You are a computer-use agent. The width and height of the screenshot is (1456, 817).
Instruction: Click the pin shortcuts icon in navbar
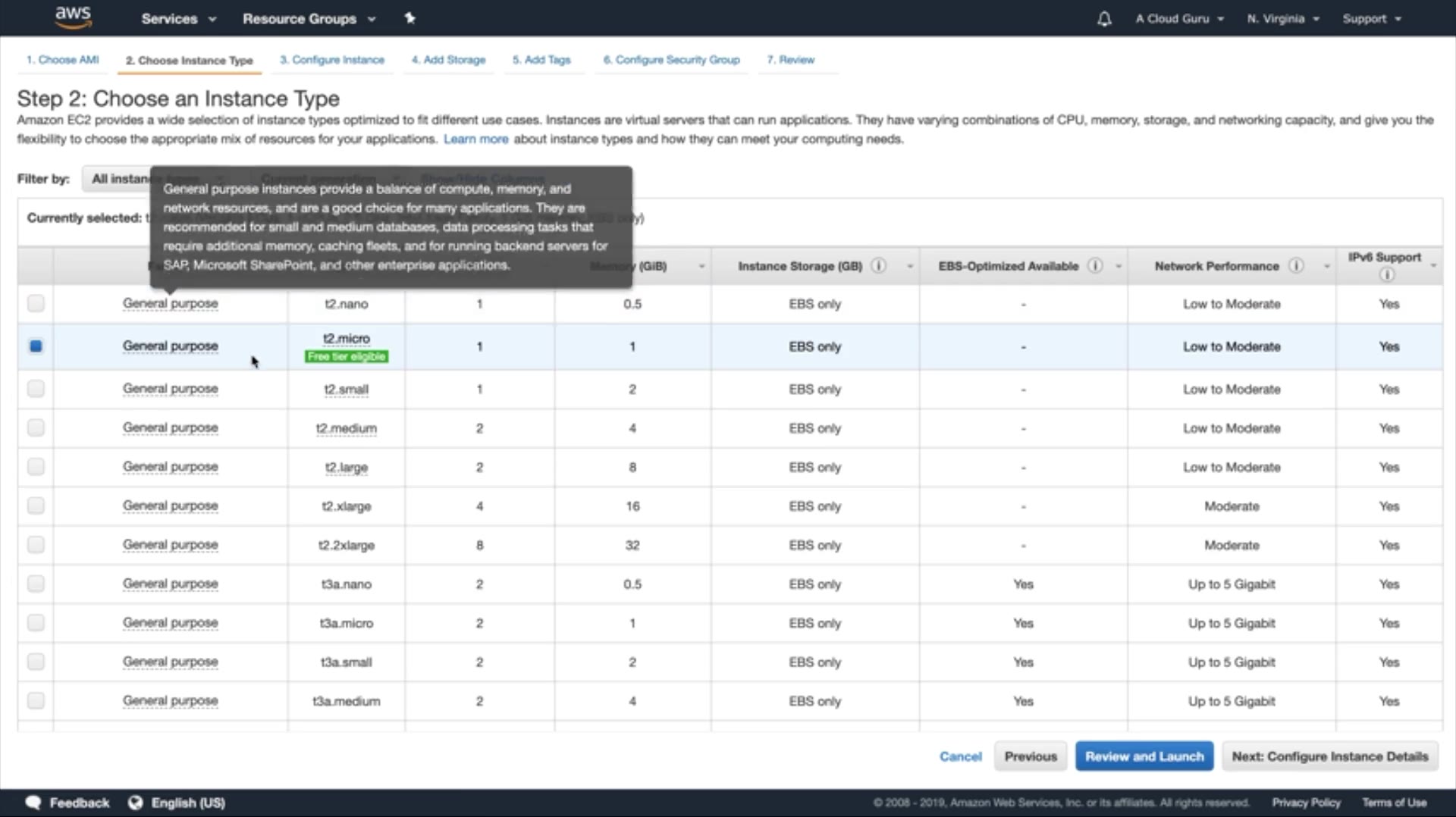pos(409,18)
